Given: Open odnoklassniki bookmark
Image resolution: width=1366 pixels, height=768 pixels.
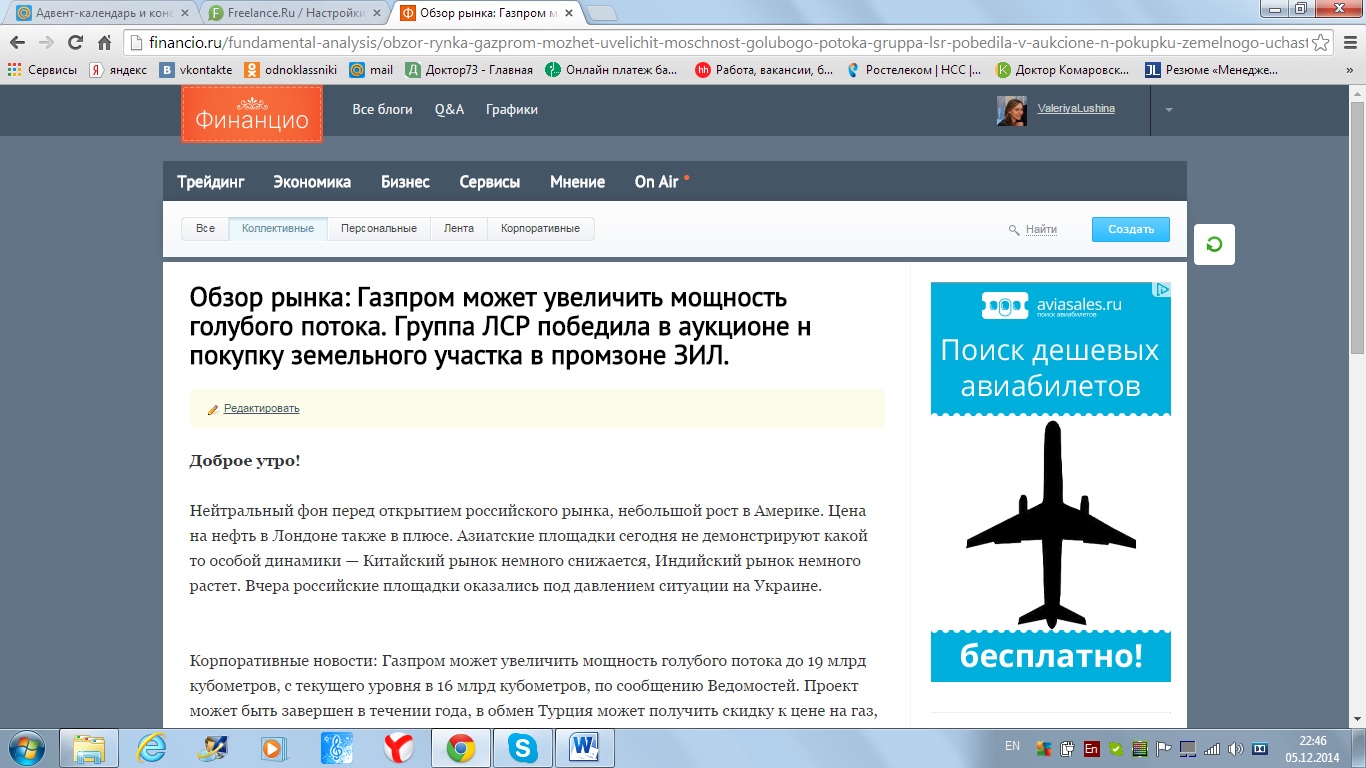Looking at the screenshot, I should pyautogui.click(x=292, y=70).
